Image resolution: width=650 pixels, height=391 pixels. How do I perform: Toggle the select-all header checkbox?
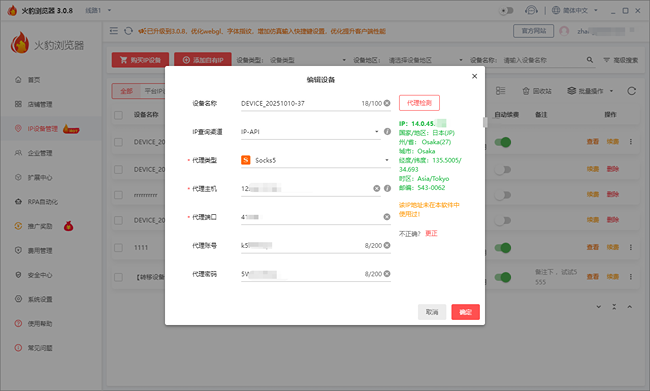pyautogui.click(x=118, y=115)
